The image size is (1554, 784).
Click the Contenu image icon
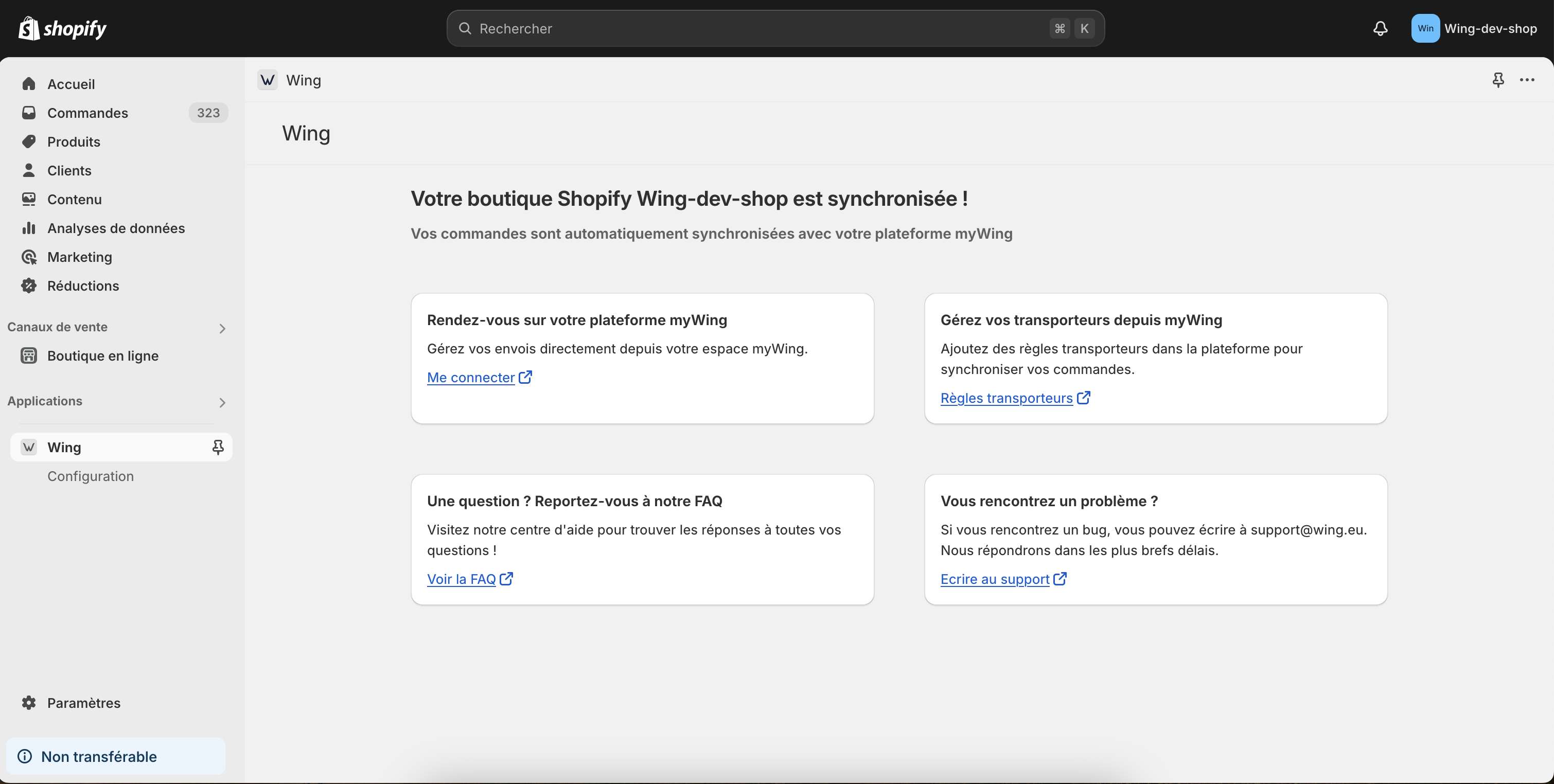(28, 199)
